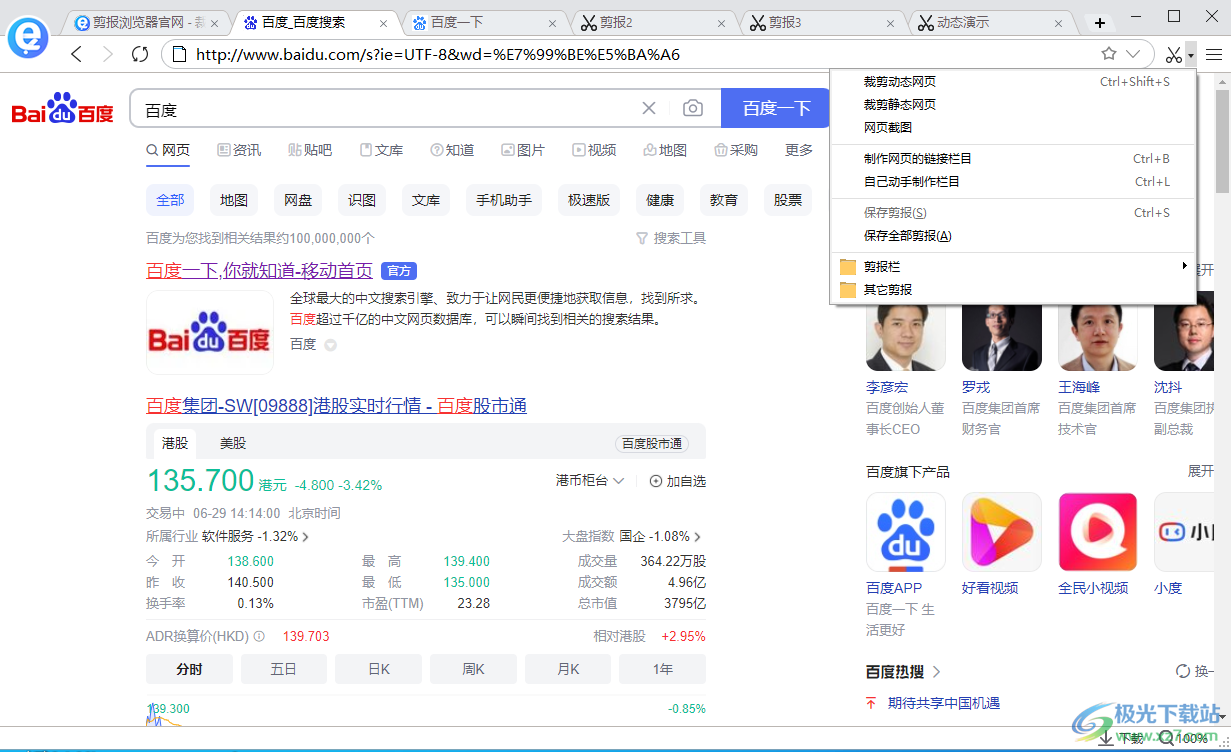Select the 五日 chart period
Viewport: 1231px width, 752px height.
pyautogui.click(x=284, y=669)
